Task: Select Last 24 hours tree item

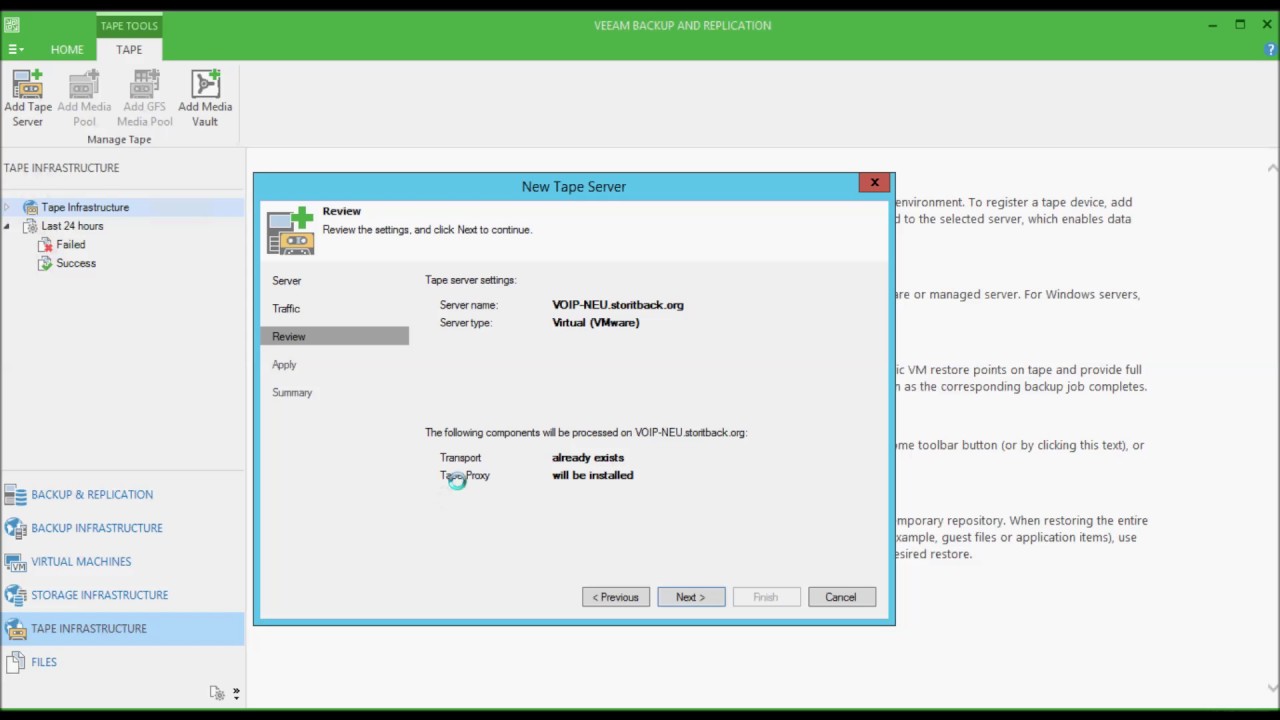Action: pos(72,226)
